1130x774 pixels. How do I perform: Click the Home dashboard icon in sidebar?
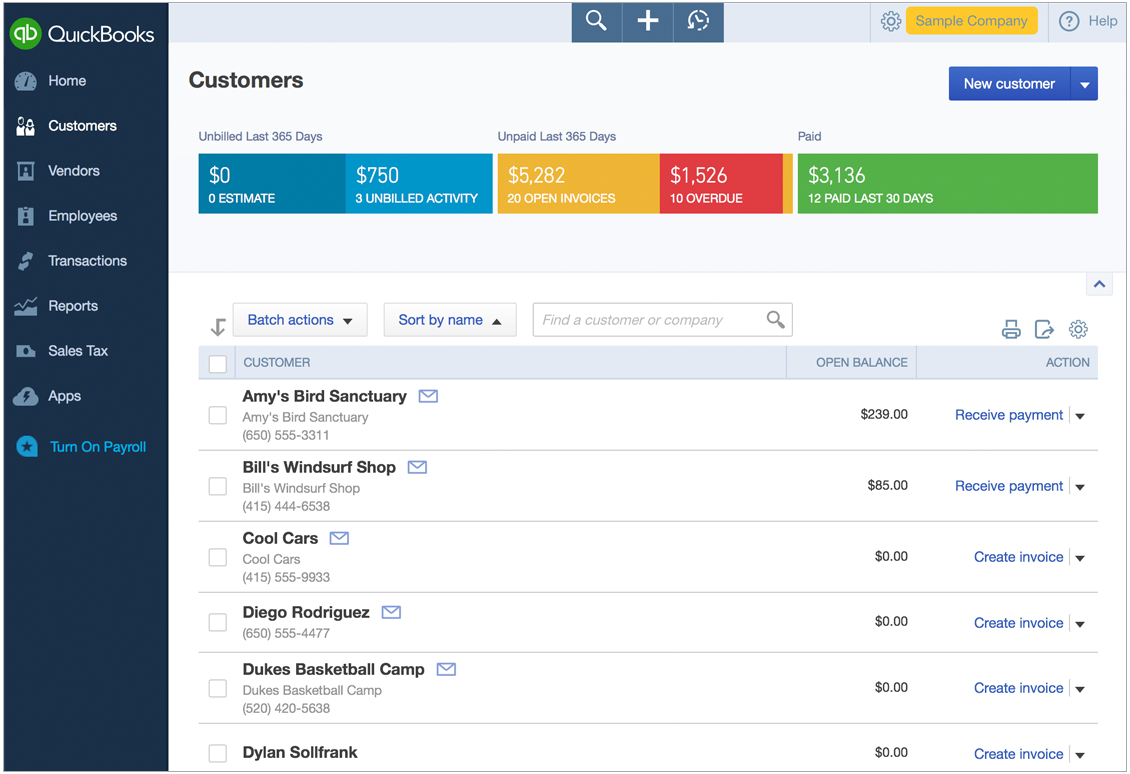click(25, 81)
